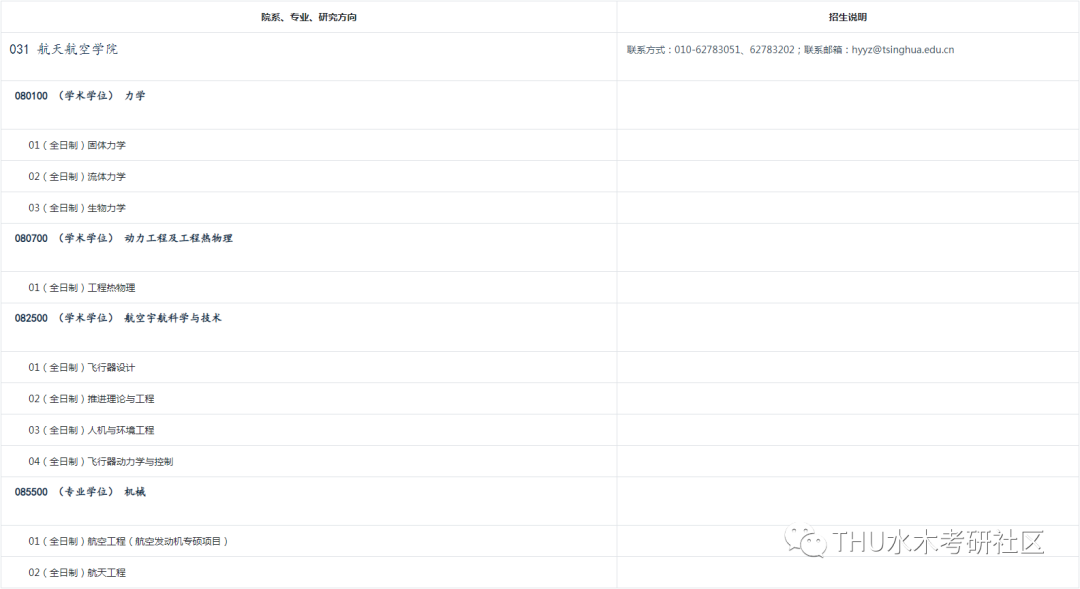Open the 080700 动力工程及工程热物理 heading

point(124,238)
